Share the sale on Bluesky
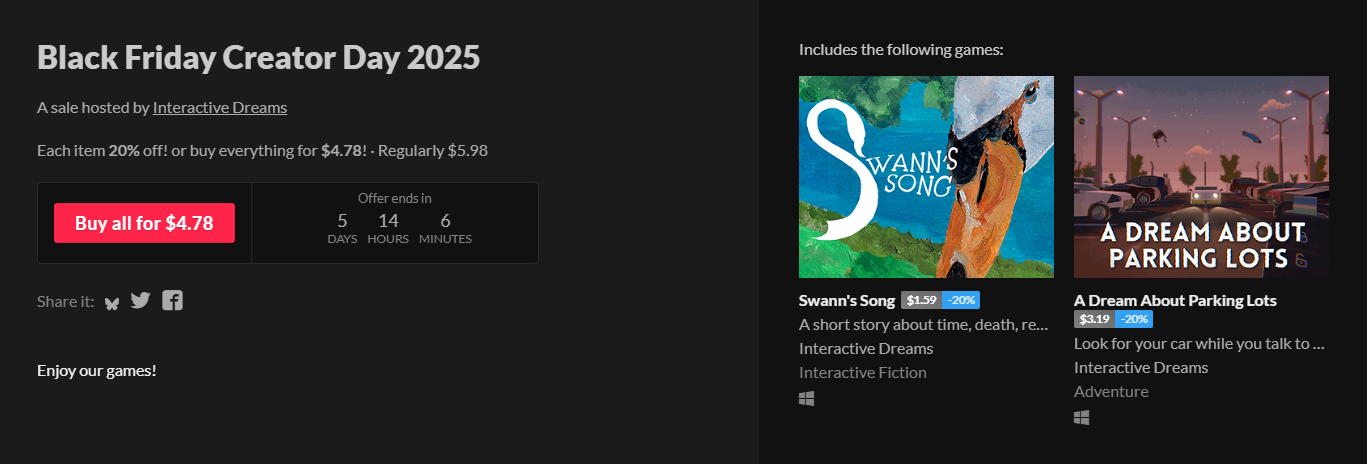1367x464 pixels. coord(112,302)
